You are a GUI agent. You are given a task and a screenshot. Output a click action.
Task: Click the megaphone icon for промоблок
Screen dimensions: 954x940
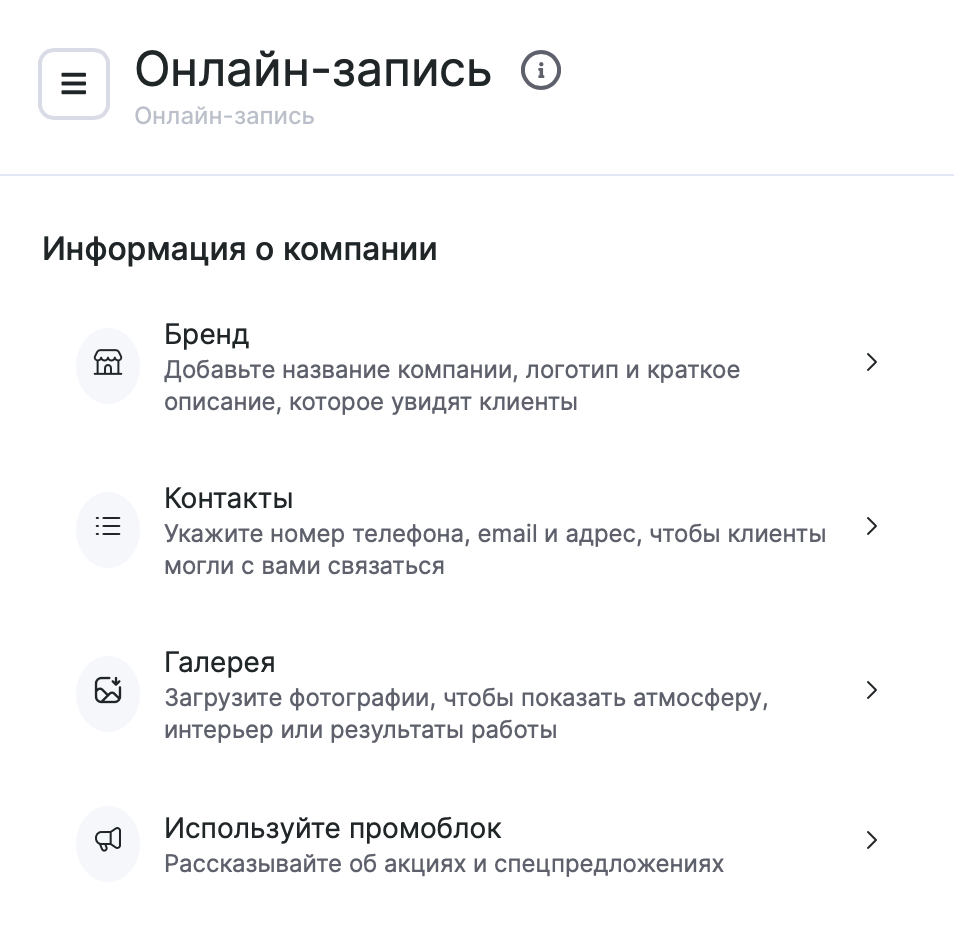(x=108, y=840)
